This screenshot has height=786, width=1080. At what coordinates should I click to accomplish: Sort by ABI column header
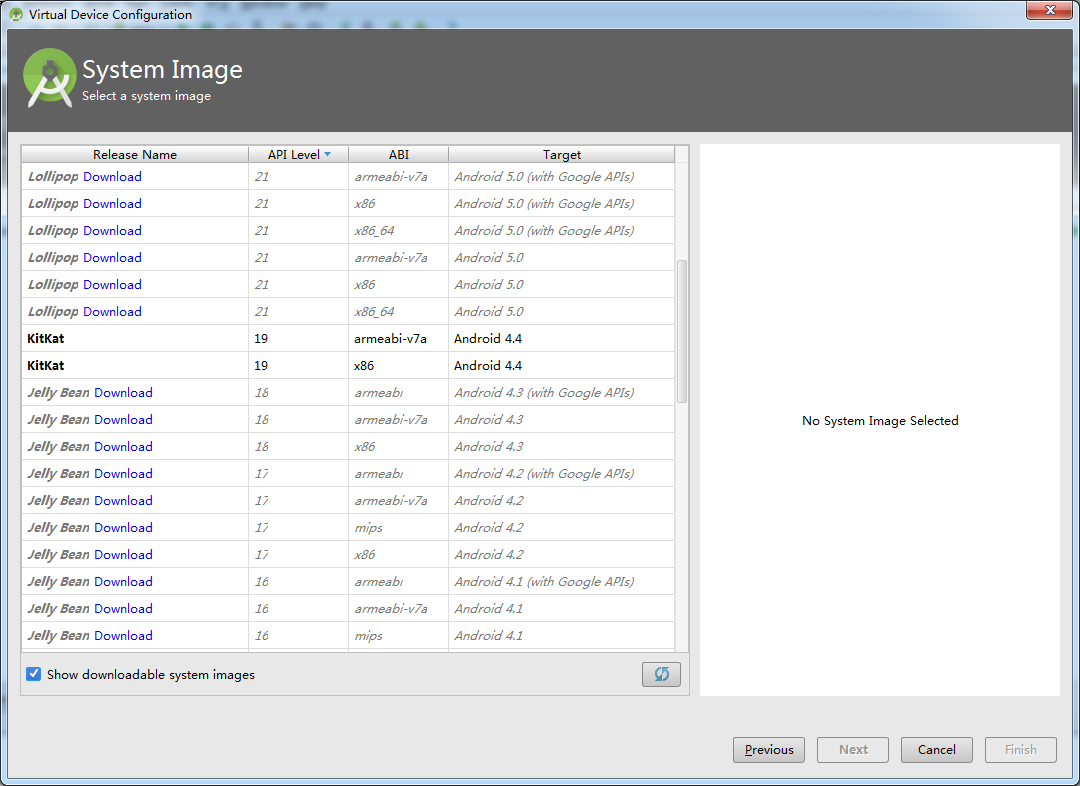pyautogui.click(x=398, y=154)
